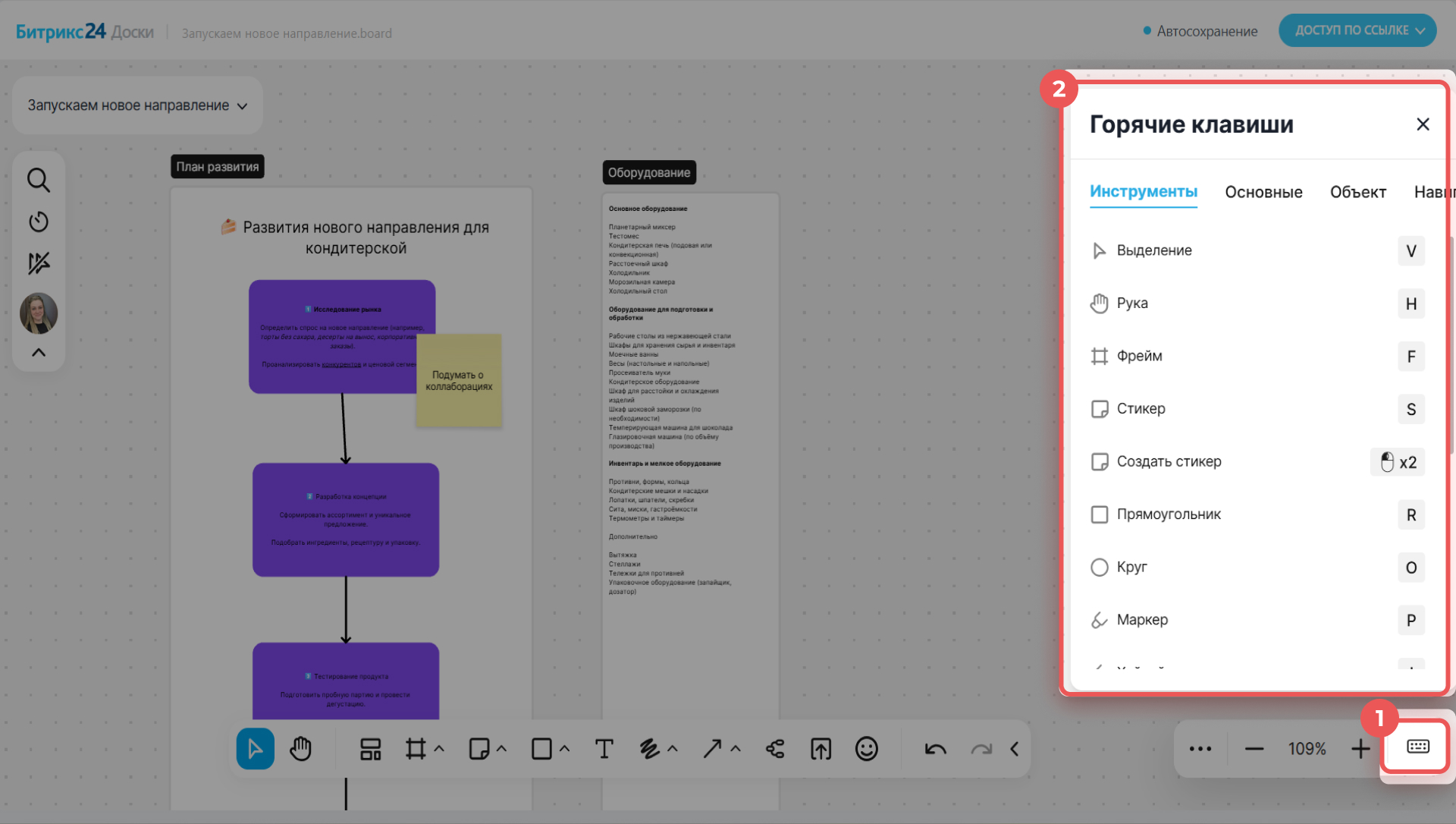Click the zoom in plus button
This screenshot has height=824, width=1456.
click(x=1360, y=749)
